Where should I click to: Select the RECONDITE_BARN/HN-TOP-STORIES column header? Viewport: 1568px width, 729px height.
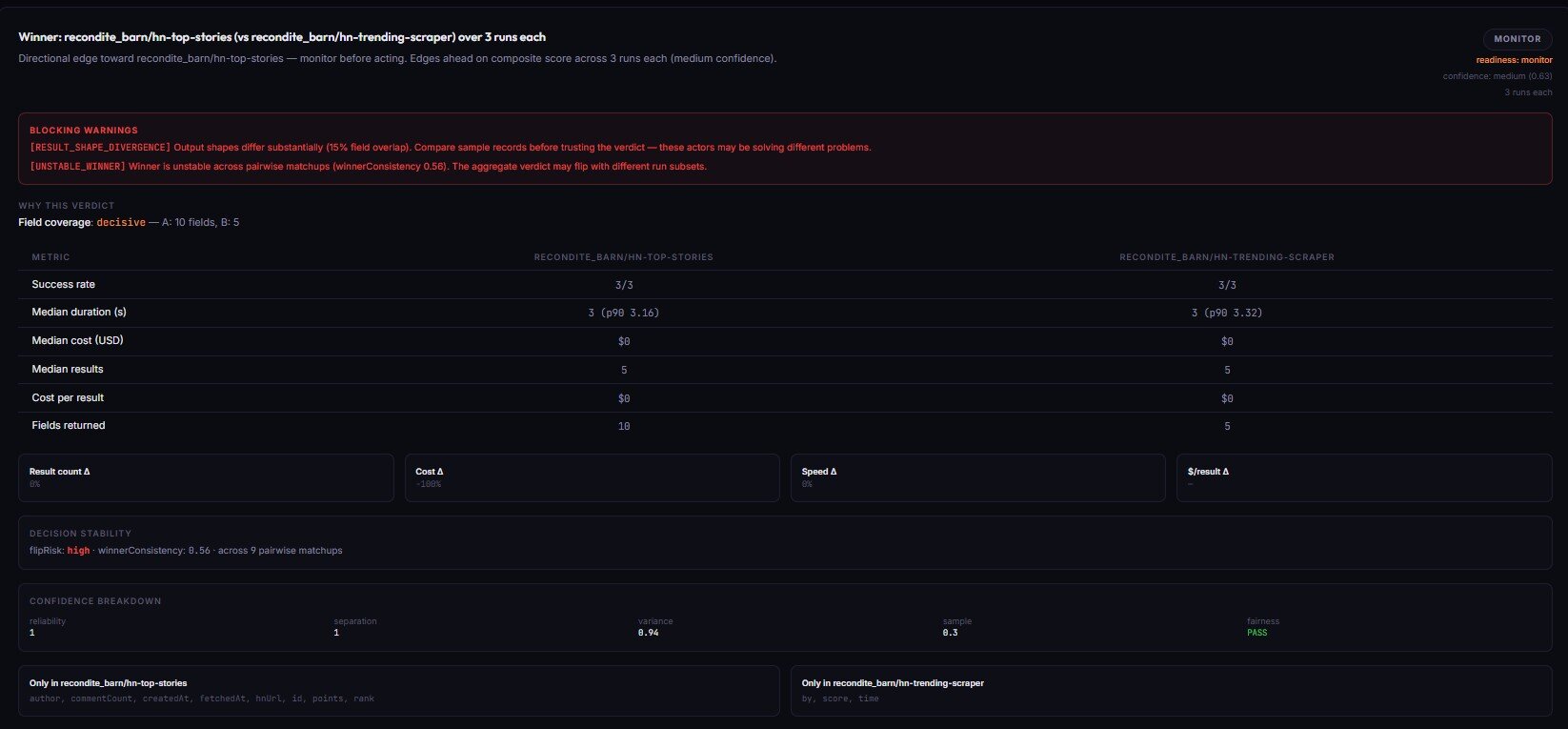[x=623, y=257]
